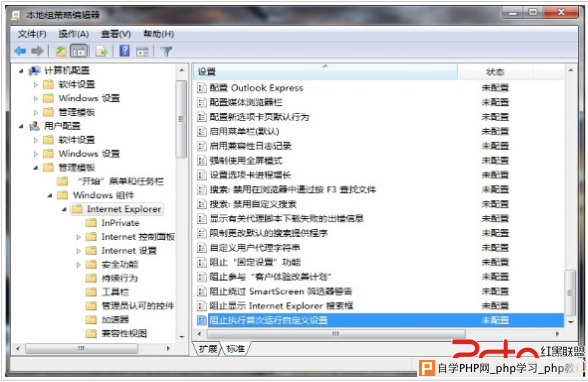Click the 设置 column header

coord(326,72)
